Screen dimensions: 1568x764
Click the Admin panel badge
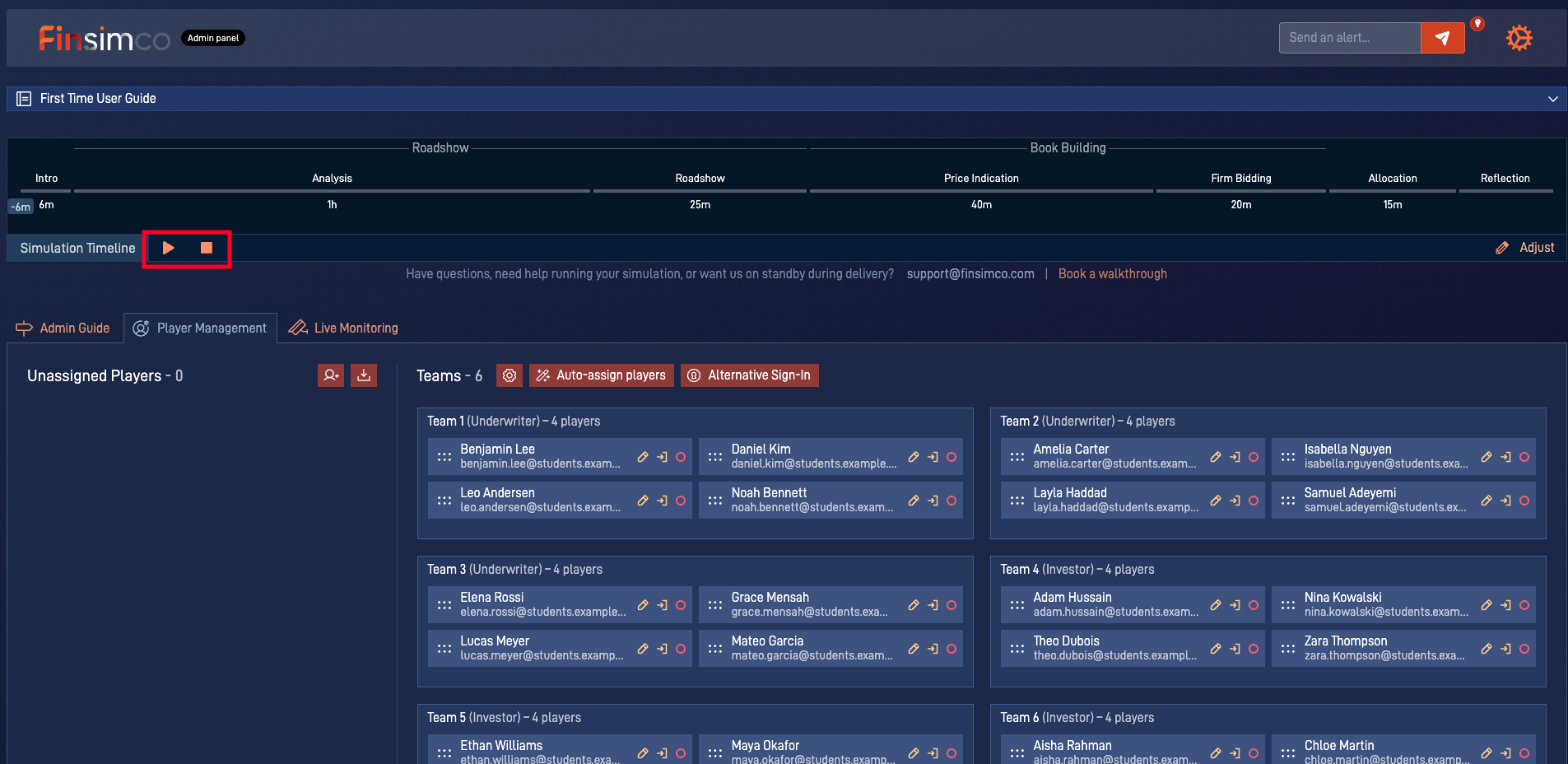213,38
